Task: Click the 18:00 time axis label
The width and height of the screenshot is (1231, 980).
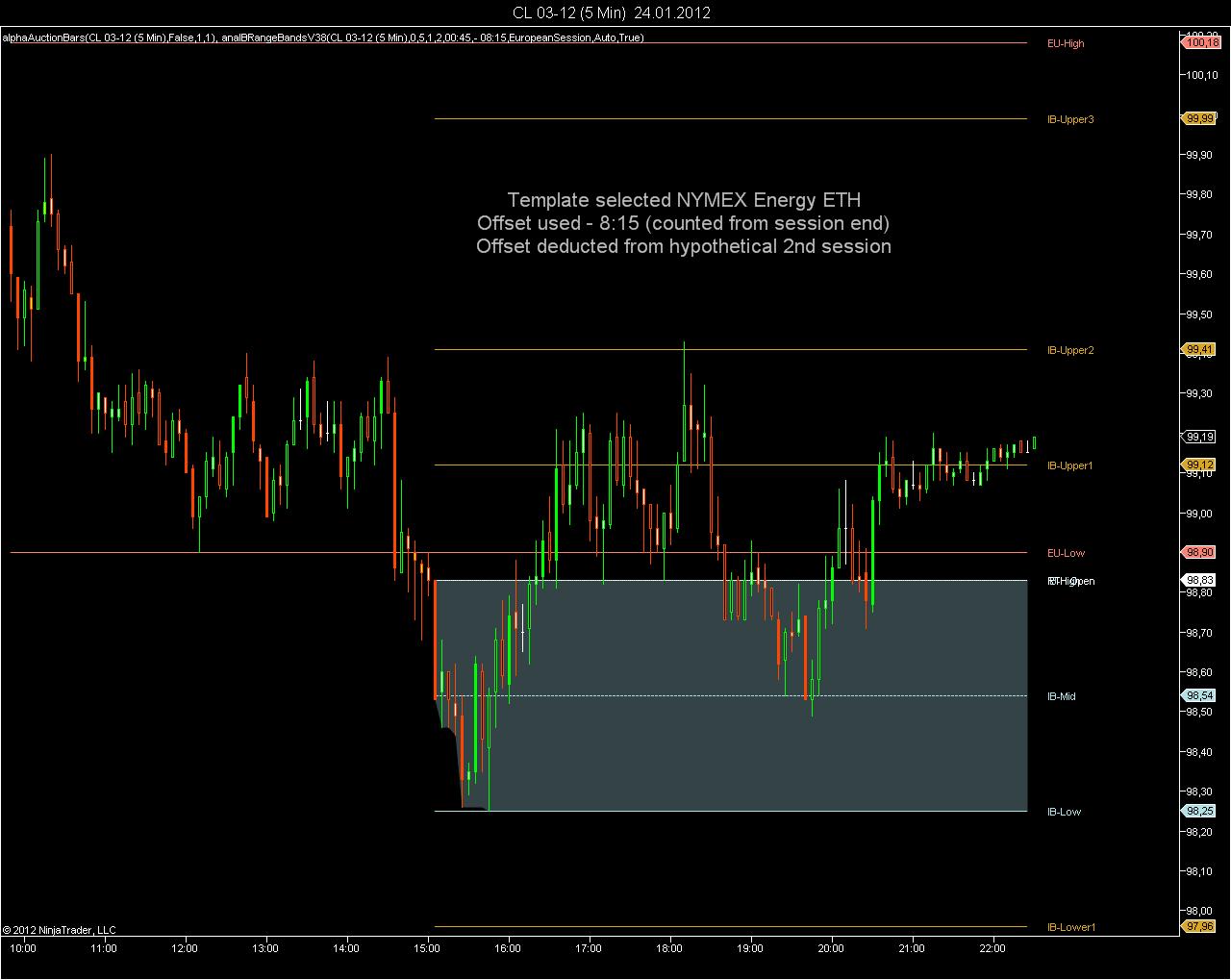Action: [x=669, y=948]
